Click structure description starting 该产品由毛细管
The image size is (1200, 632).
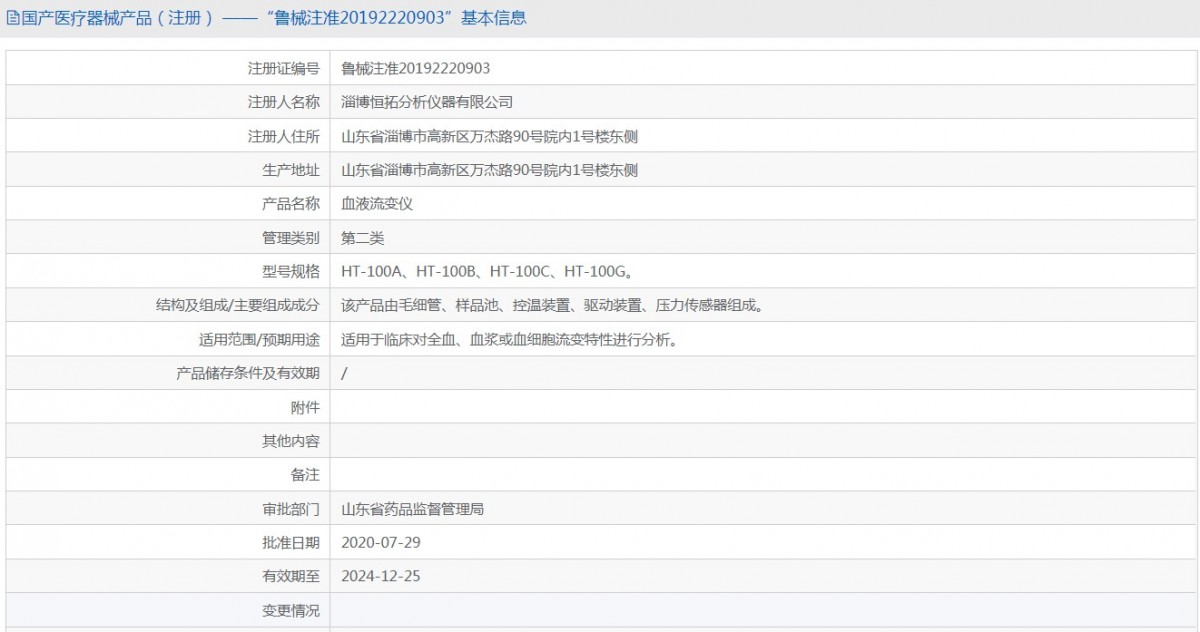[552, 305]
